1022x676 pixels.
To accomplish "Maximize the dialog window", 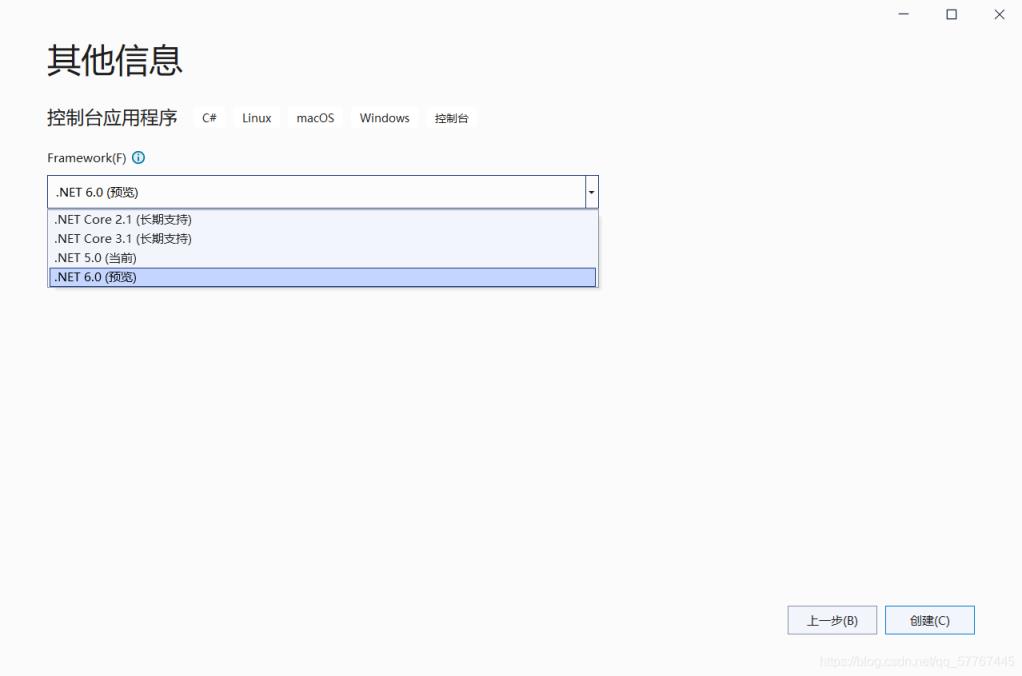I will 952,14.
